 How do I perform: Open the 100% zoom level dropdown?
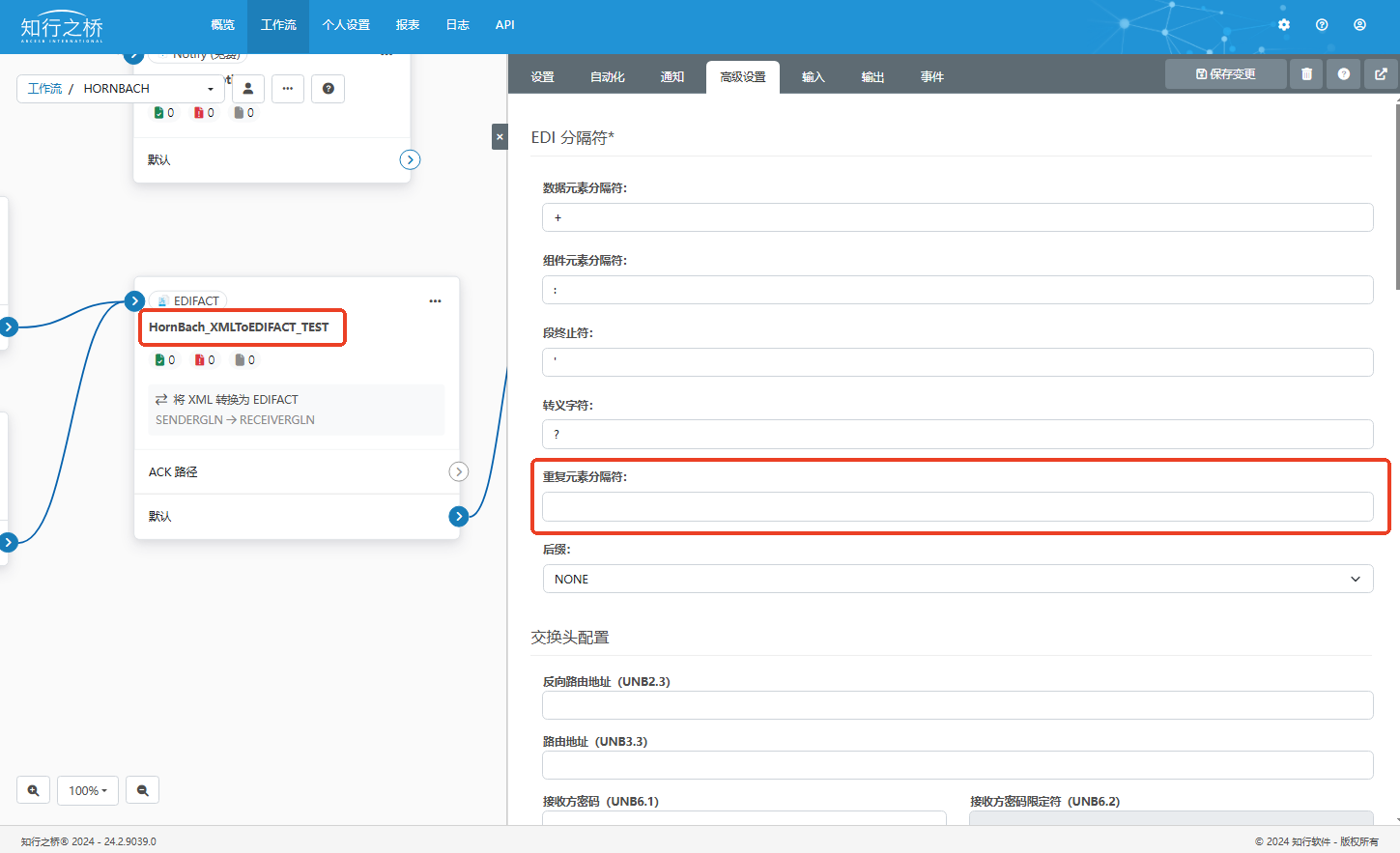click(x=88, y=790)
